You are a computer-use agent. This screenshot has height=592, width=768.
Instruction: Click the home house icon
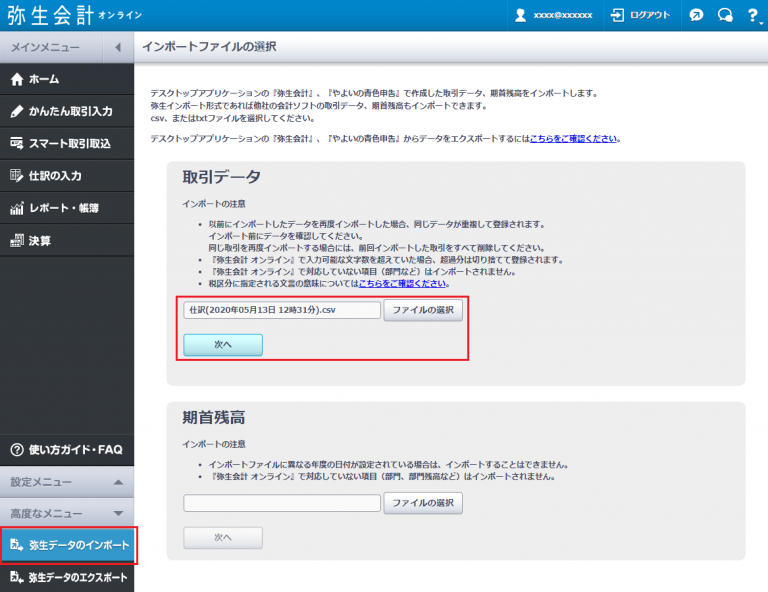pos(17,79)
